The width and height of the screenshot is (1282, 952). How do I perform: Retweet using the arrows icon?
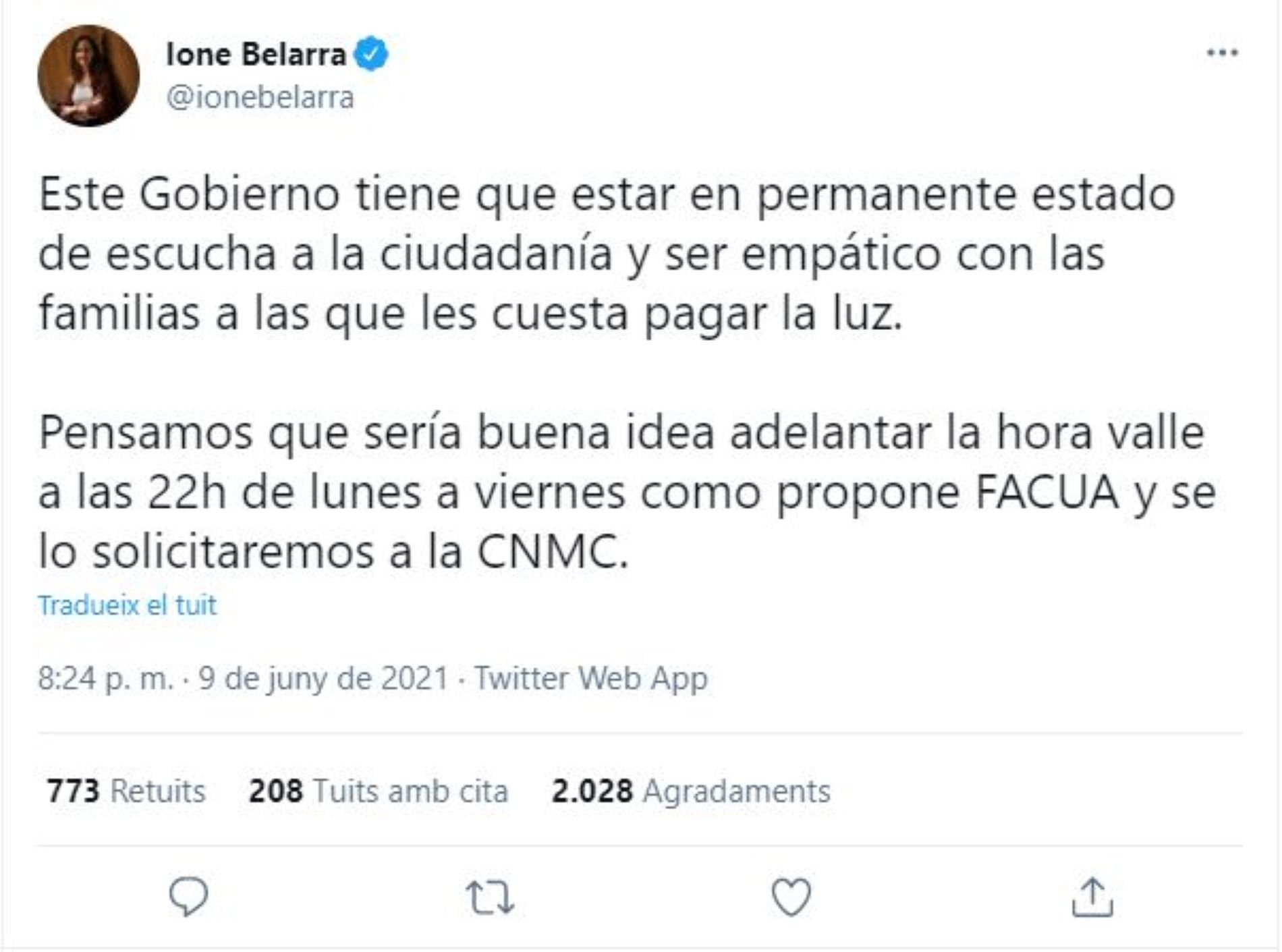pos(490,898)
